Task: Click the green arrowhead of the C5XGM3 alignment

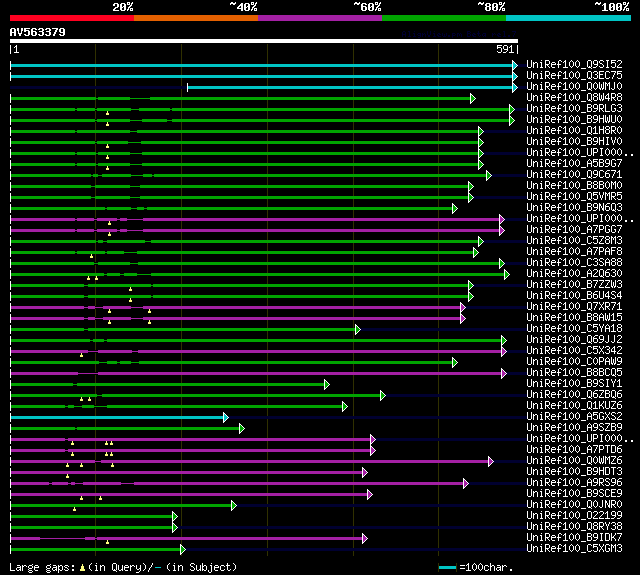Action: click(x=182, y=550)
